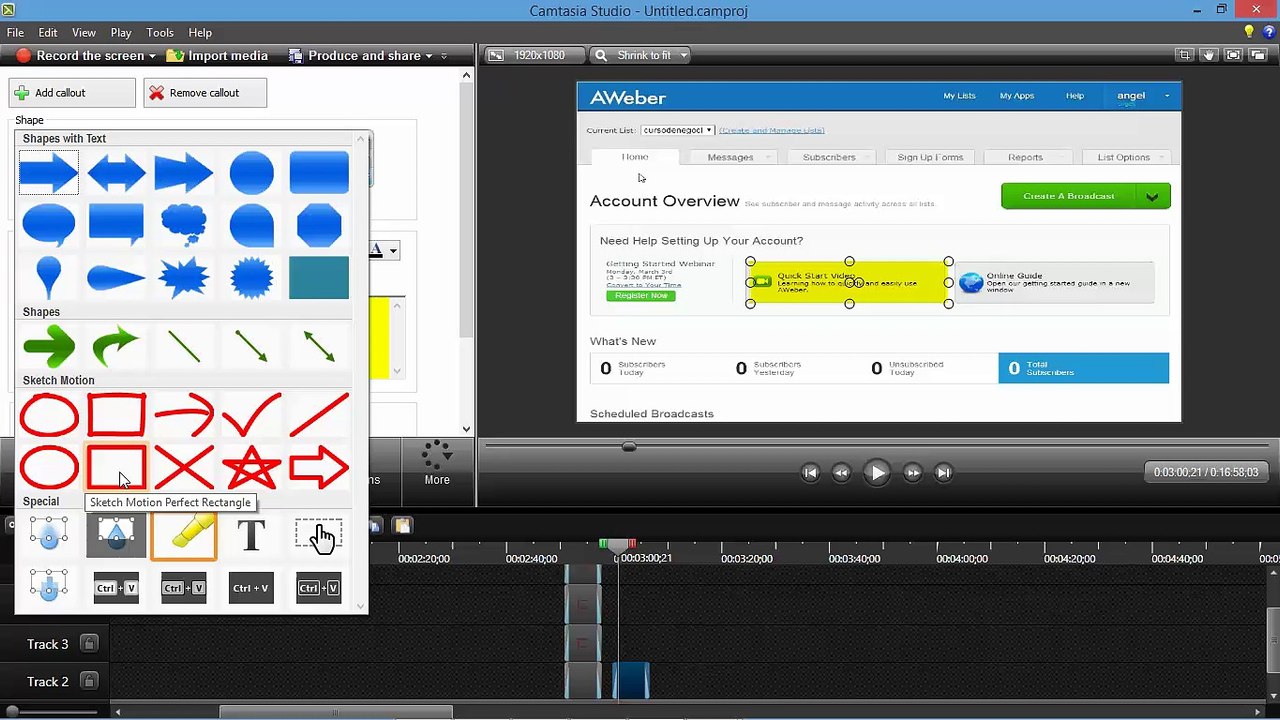This screenshot has width=1280, height=720.
Task: Activate the pan hand tool in preview
Action: [1209, 55]
